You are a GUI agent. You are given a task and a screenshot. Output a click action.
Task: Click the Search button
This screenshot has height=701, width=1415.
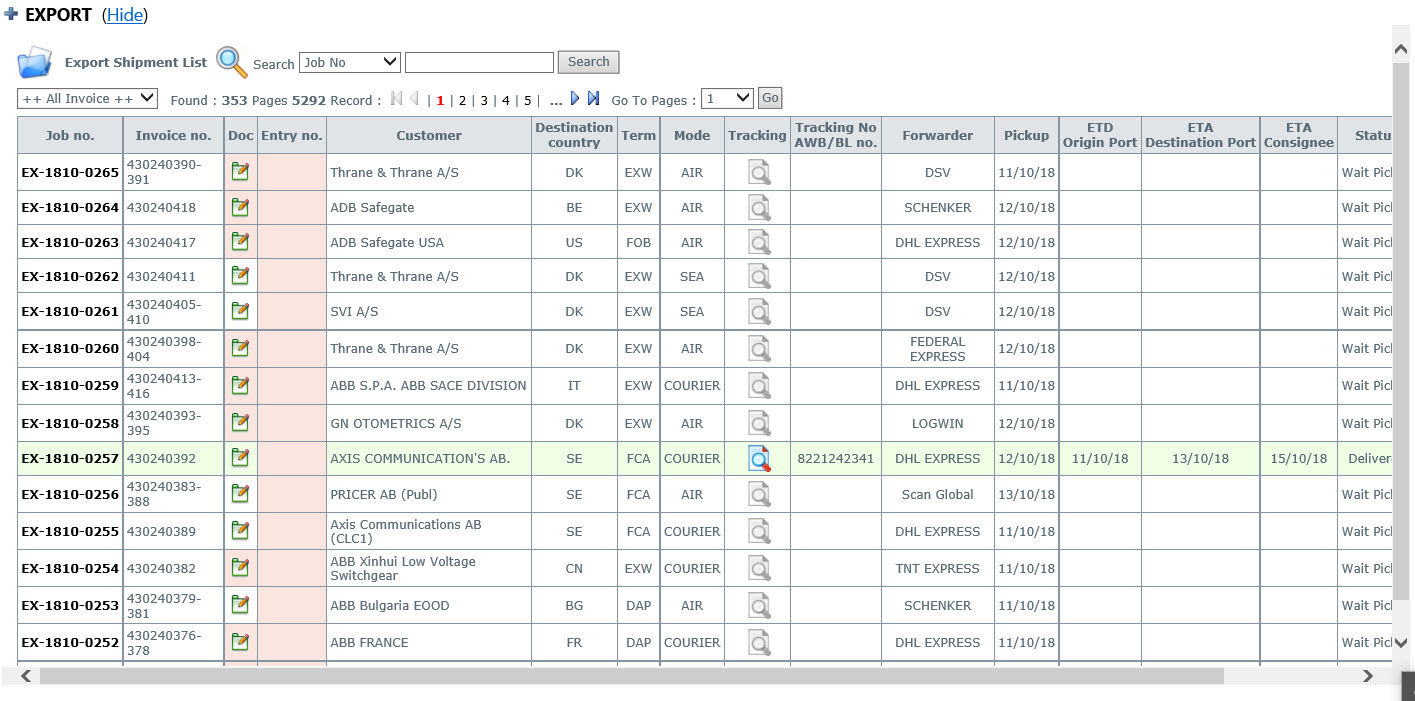[588, 62]
